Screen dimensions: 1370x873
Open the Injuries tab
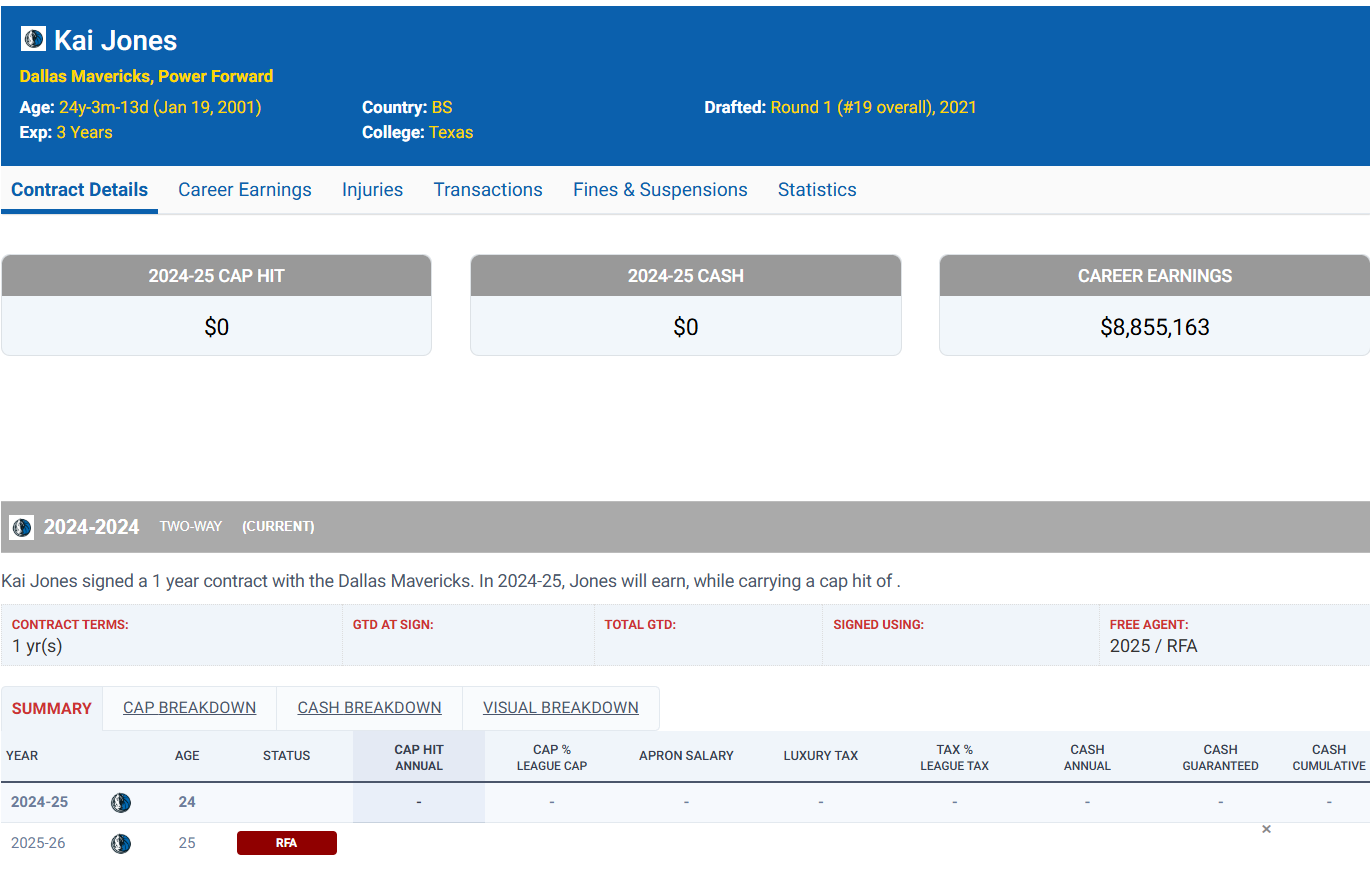pyautogui.click(x=372, y=190)
